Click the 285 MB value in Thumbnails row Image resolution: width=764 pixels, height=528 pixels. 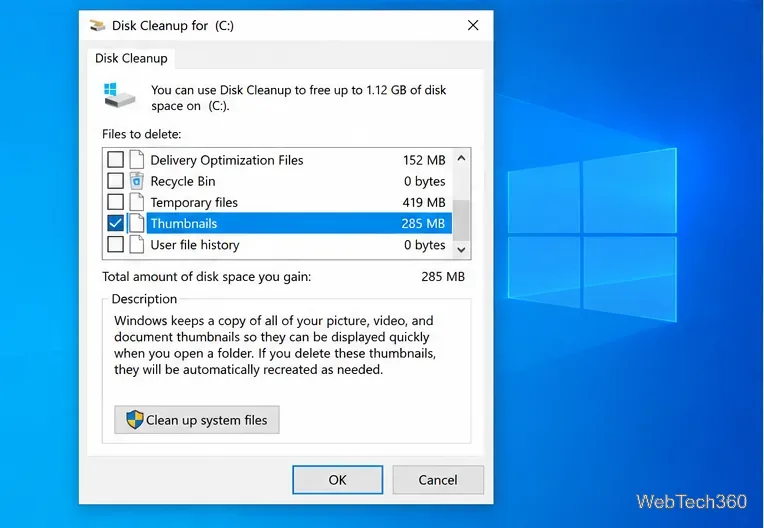click(x=423, y=224)
